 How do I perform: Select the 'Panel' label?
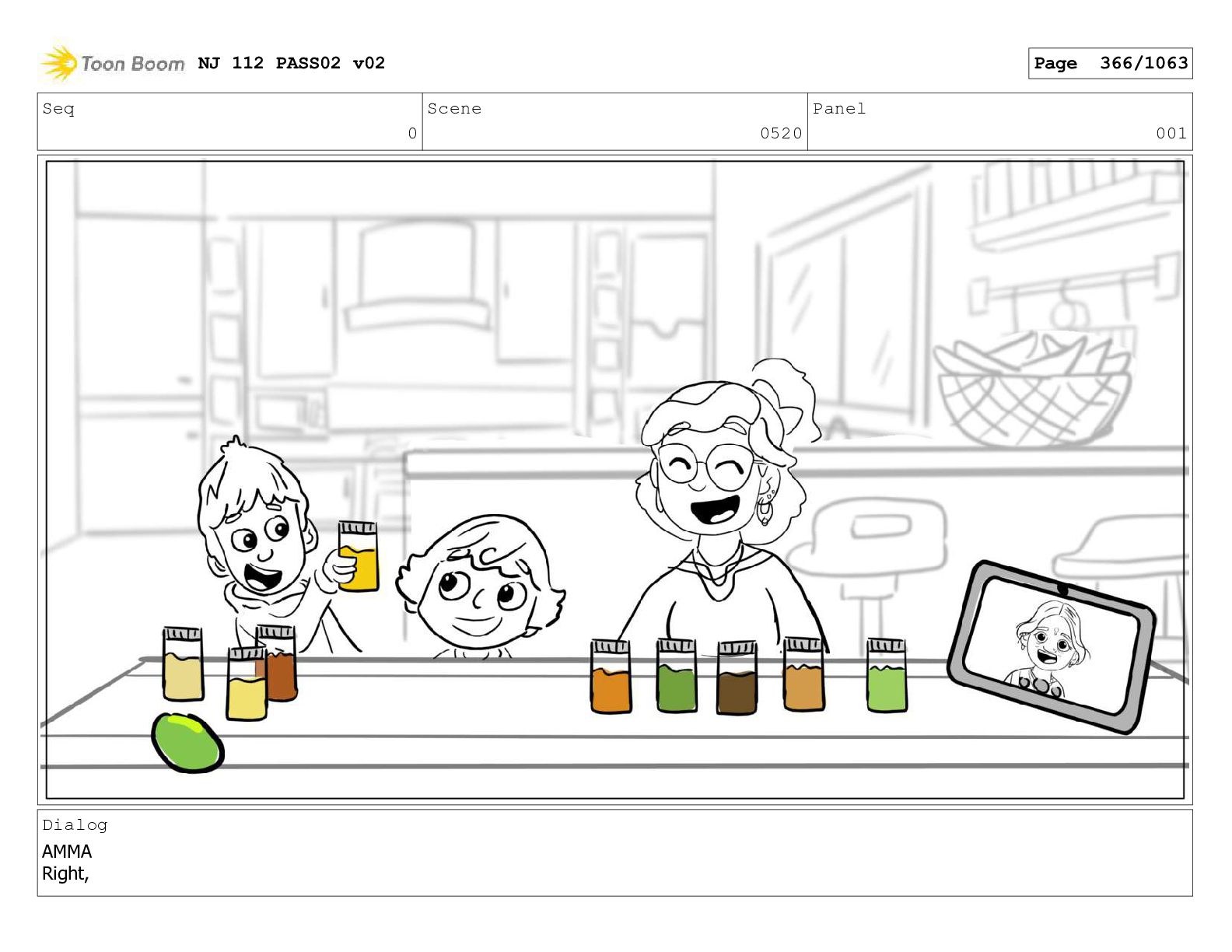click(x=839, y=109)
